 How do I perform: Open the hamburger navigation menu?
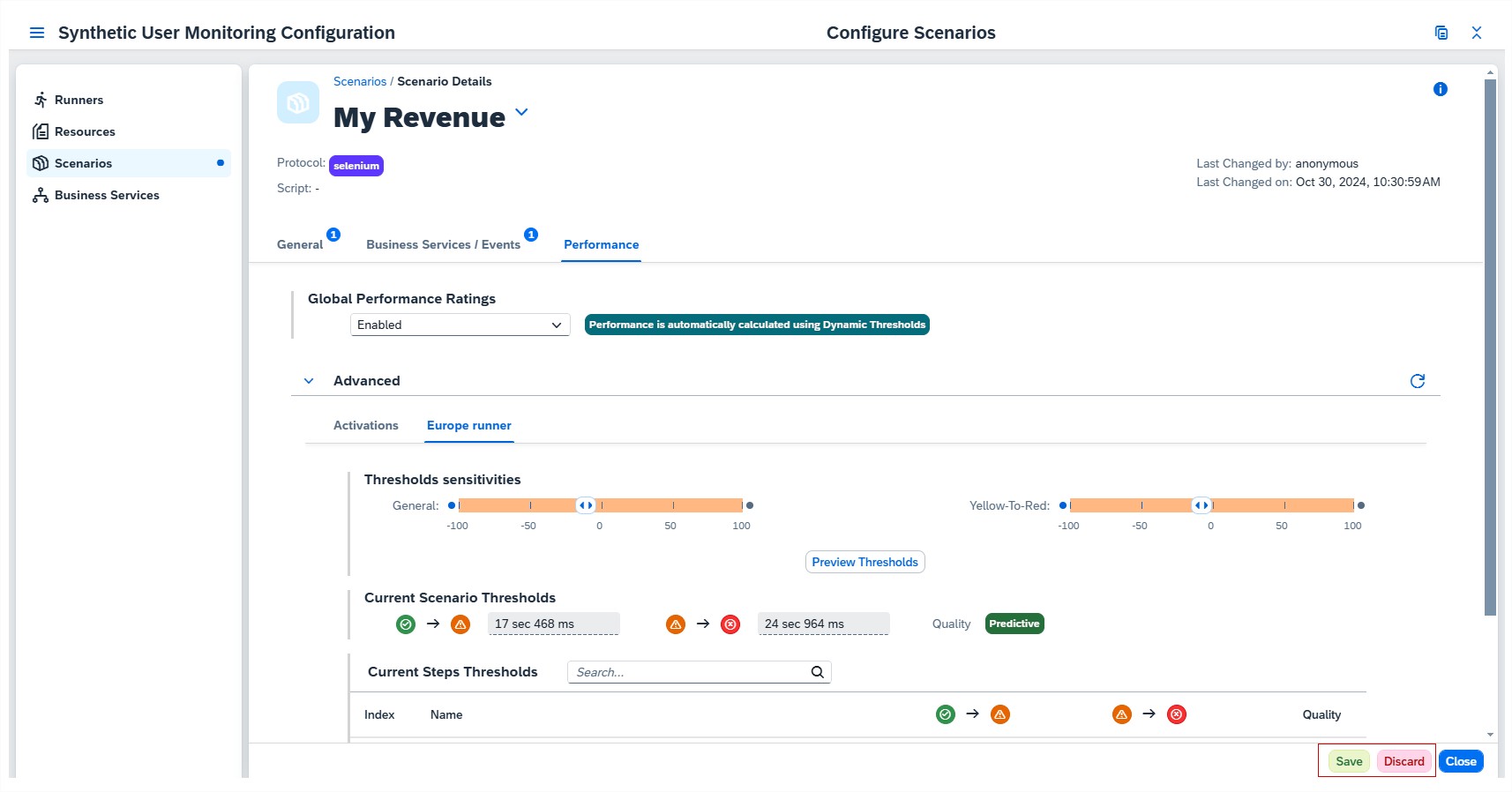click(x=37, y=33)
